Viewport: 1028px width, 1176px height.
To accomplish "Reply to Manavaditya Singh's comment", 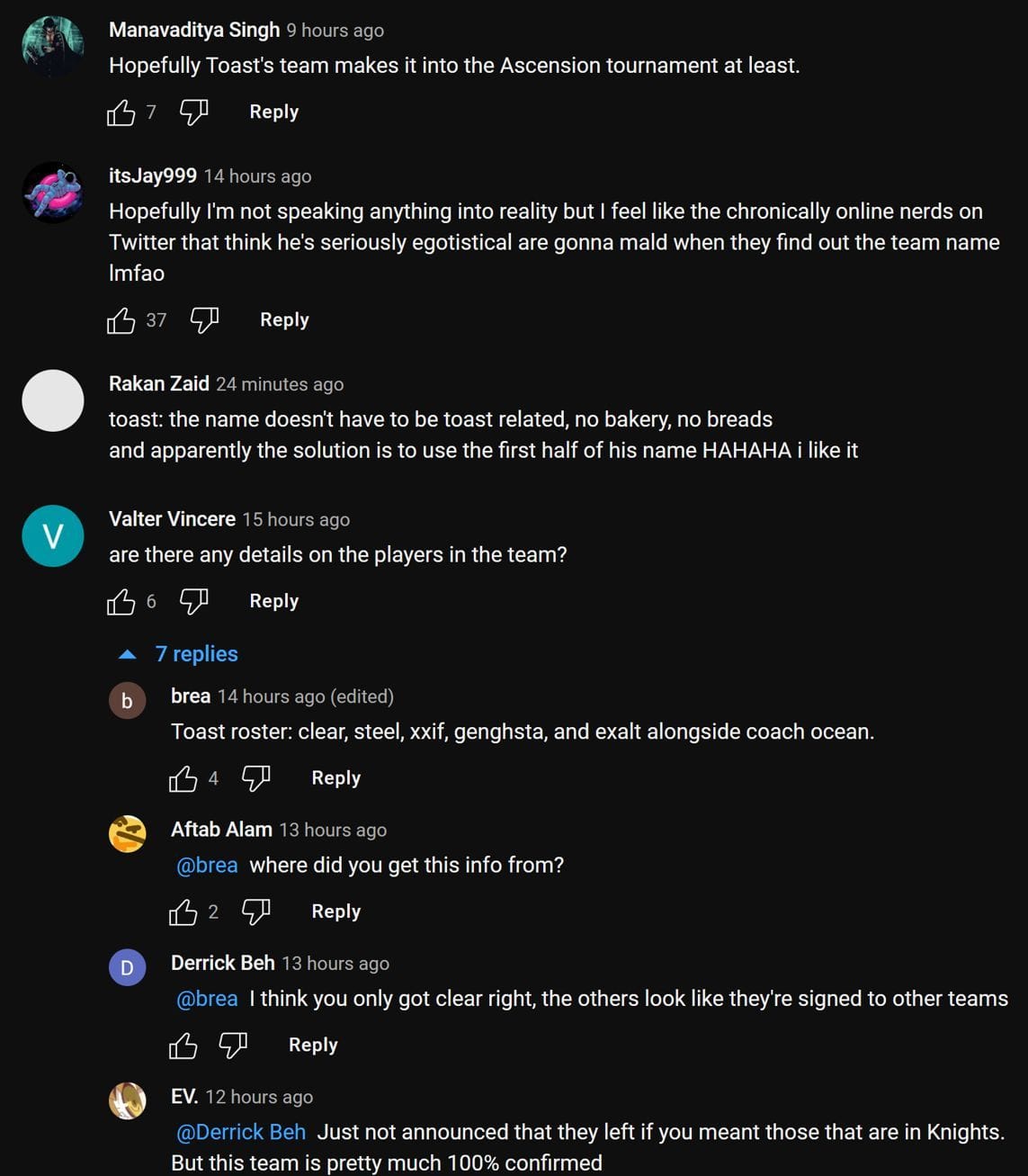I will 273,112.
